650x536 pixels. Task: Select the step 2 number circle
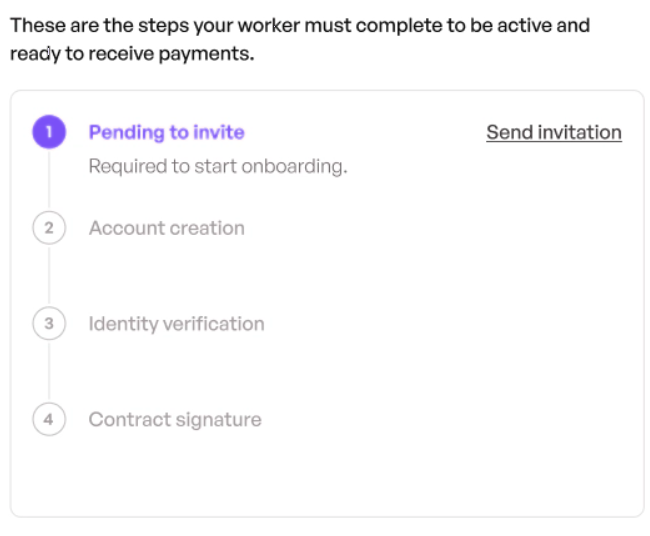[49, 228]
